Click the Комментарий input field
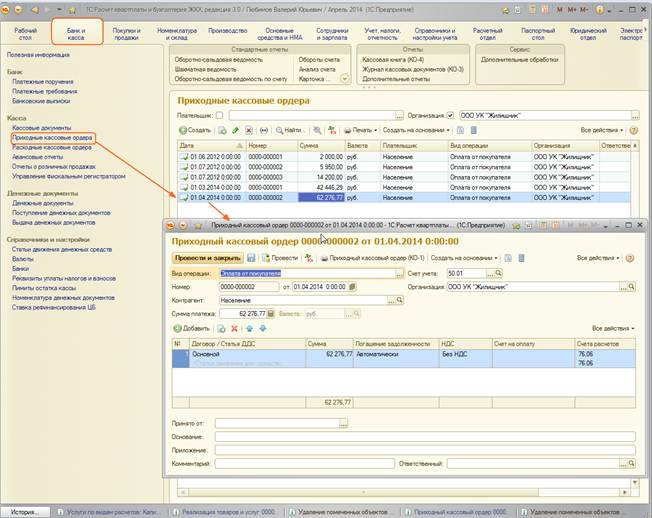This screenshot has height=518, width=652. (304, 463)
